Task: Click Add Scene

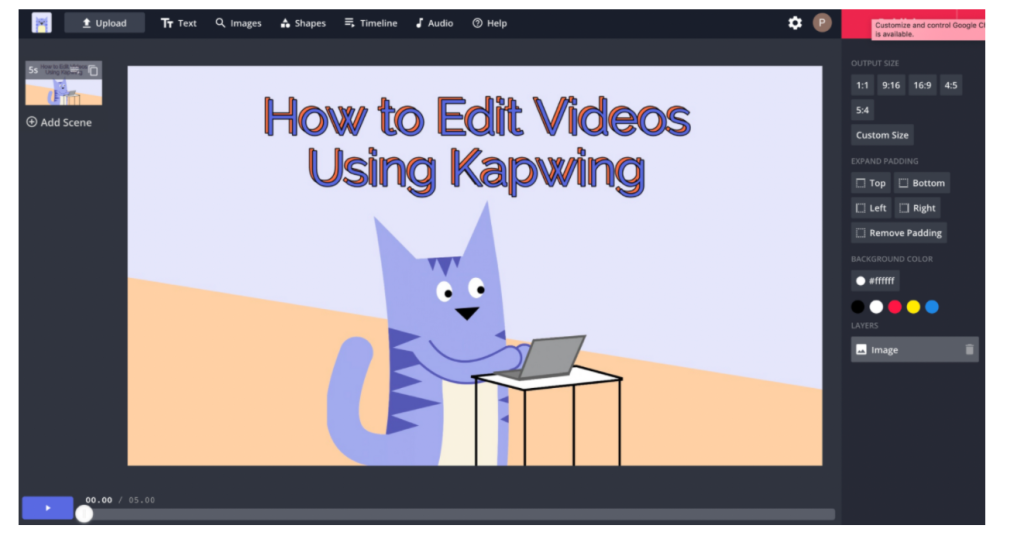Action: (x=59, y=122)
